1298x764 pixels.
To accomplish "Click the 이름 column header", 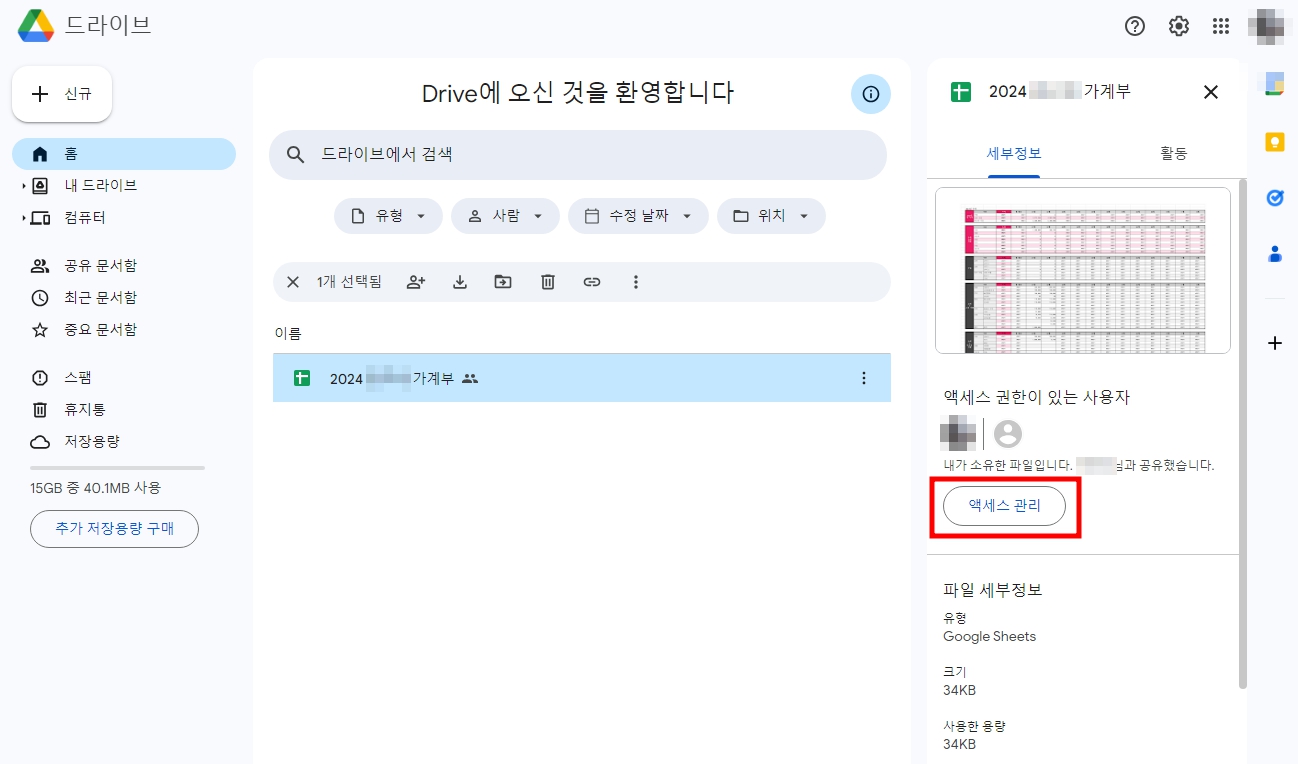I will [288, 333].
